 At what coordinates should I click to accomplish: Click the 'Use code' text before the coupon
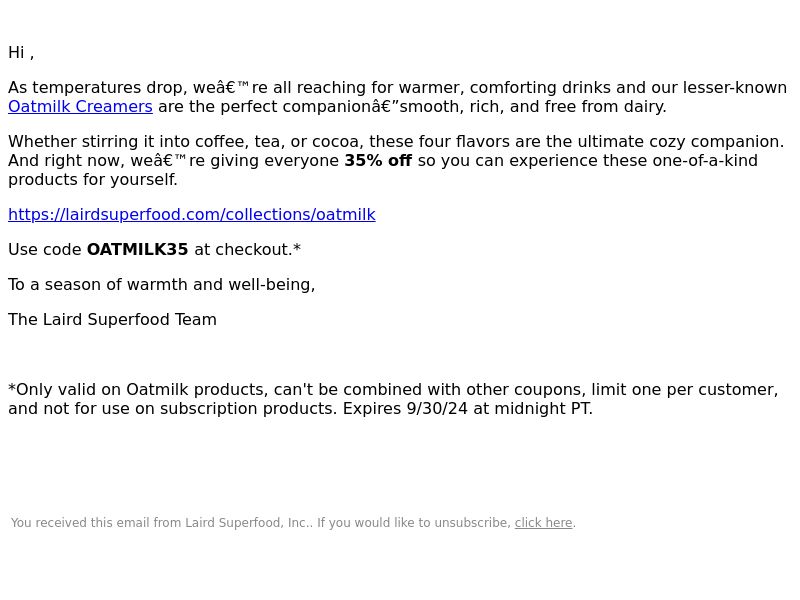[x=45, y=249]
